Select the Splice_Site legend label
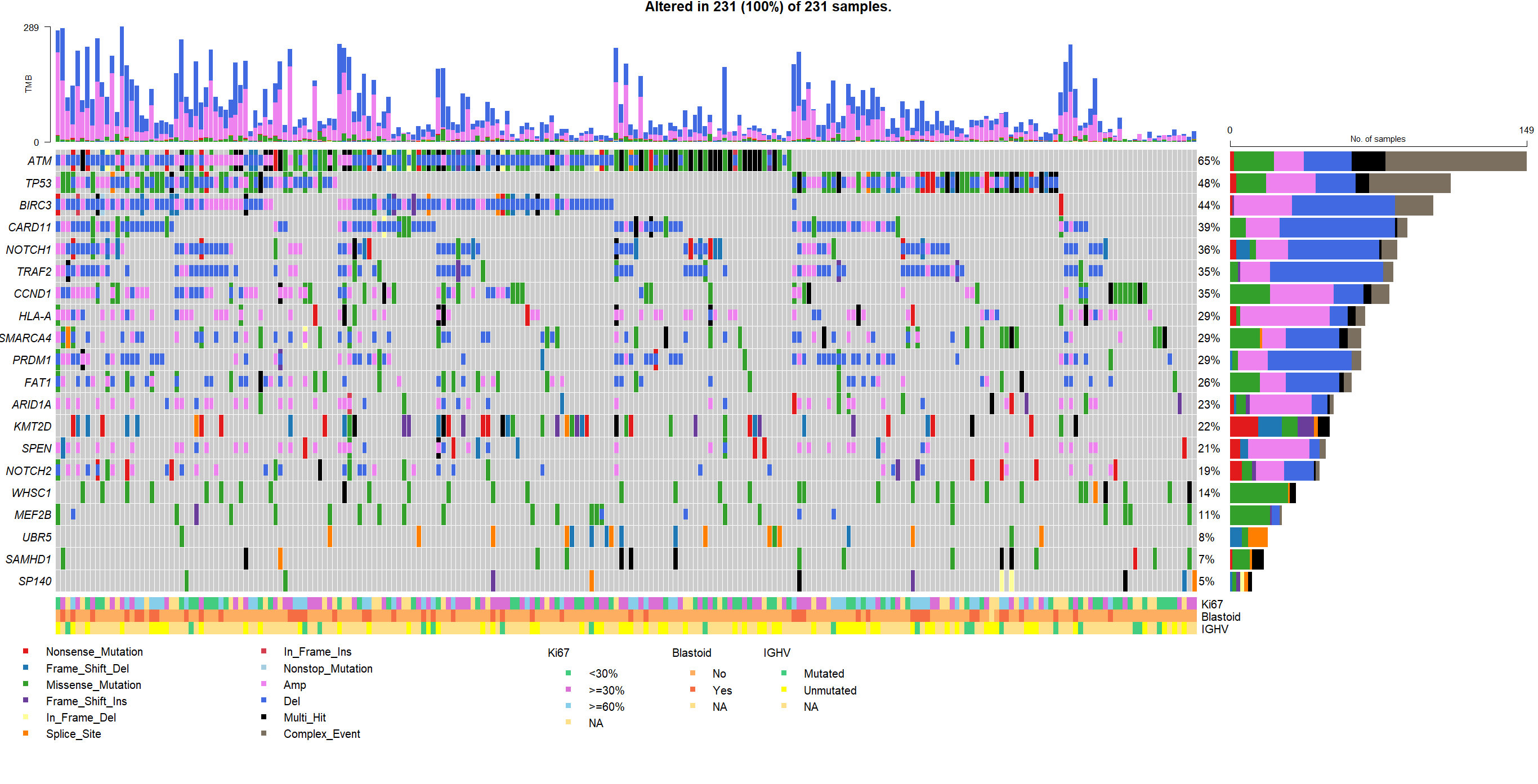1538x784 pixels. [73, 734]
